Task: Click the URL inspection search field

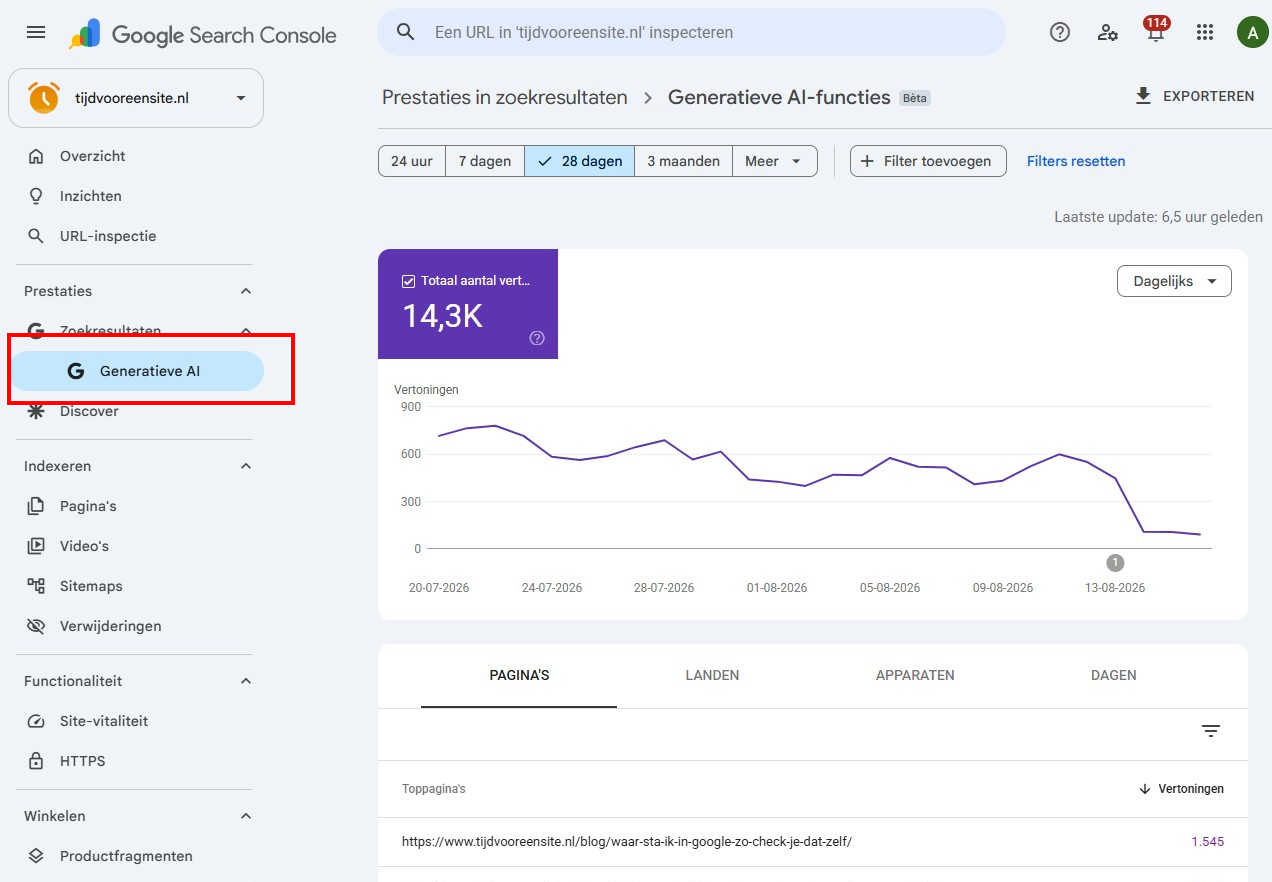Action: pos(691,32)
